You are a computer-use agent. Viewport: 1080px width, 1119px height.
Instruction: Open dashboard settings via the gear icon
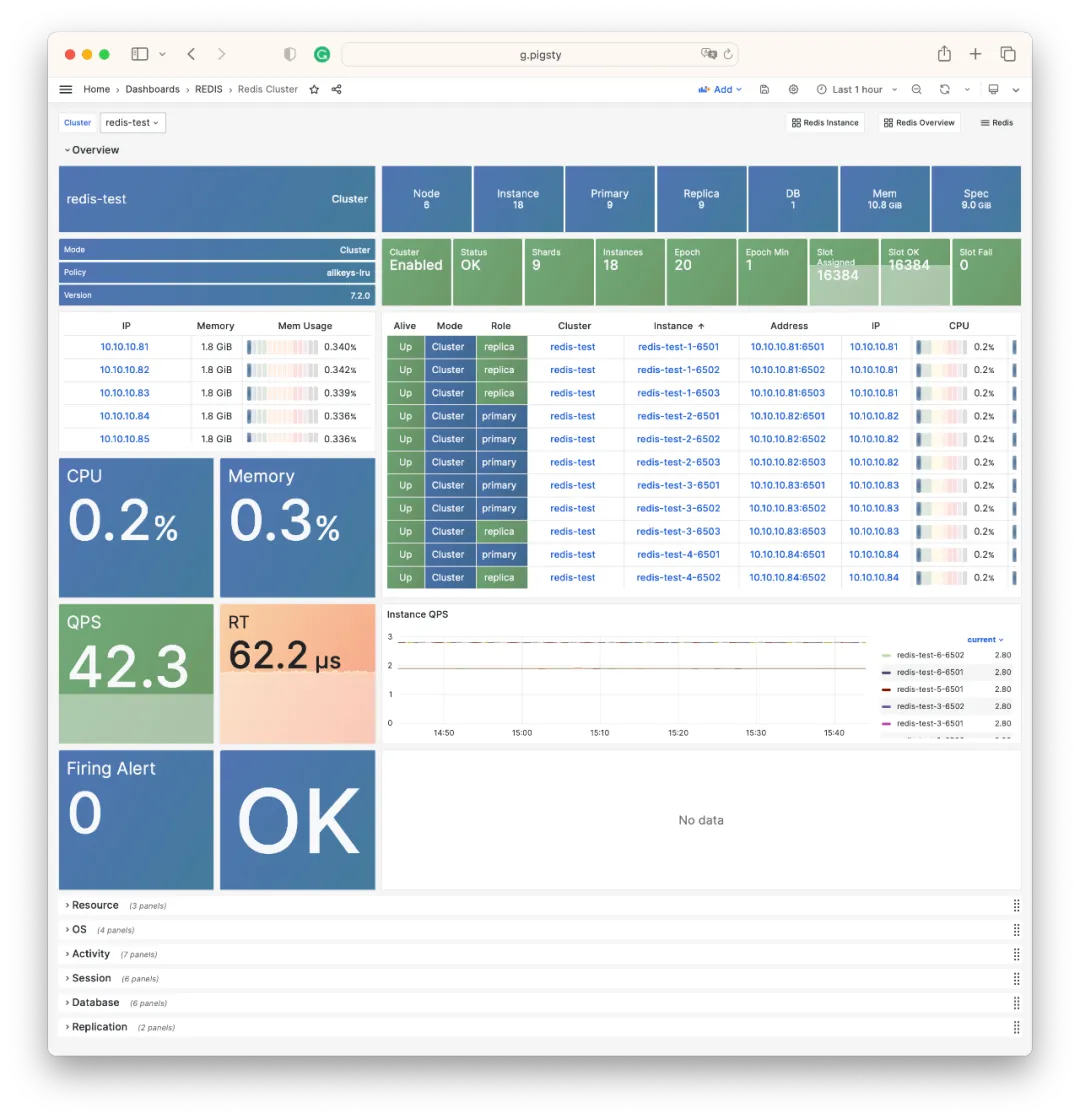[x=793, y=89]
